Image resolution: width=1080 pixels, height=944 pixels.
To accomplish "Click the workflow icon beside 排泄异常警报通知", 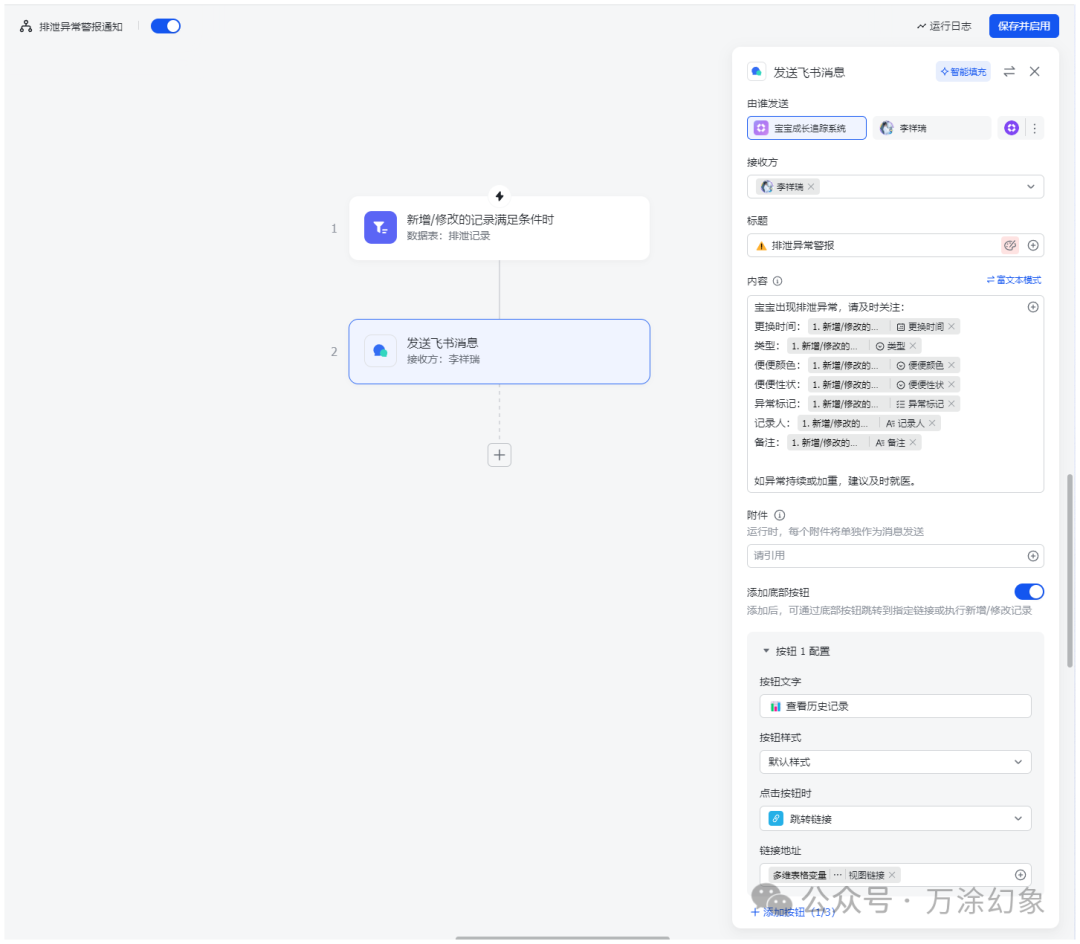I will click(25, 26).
